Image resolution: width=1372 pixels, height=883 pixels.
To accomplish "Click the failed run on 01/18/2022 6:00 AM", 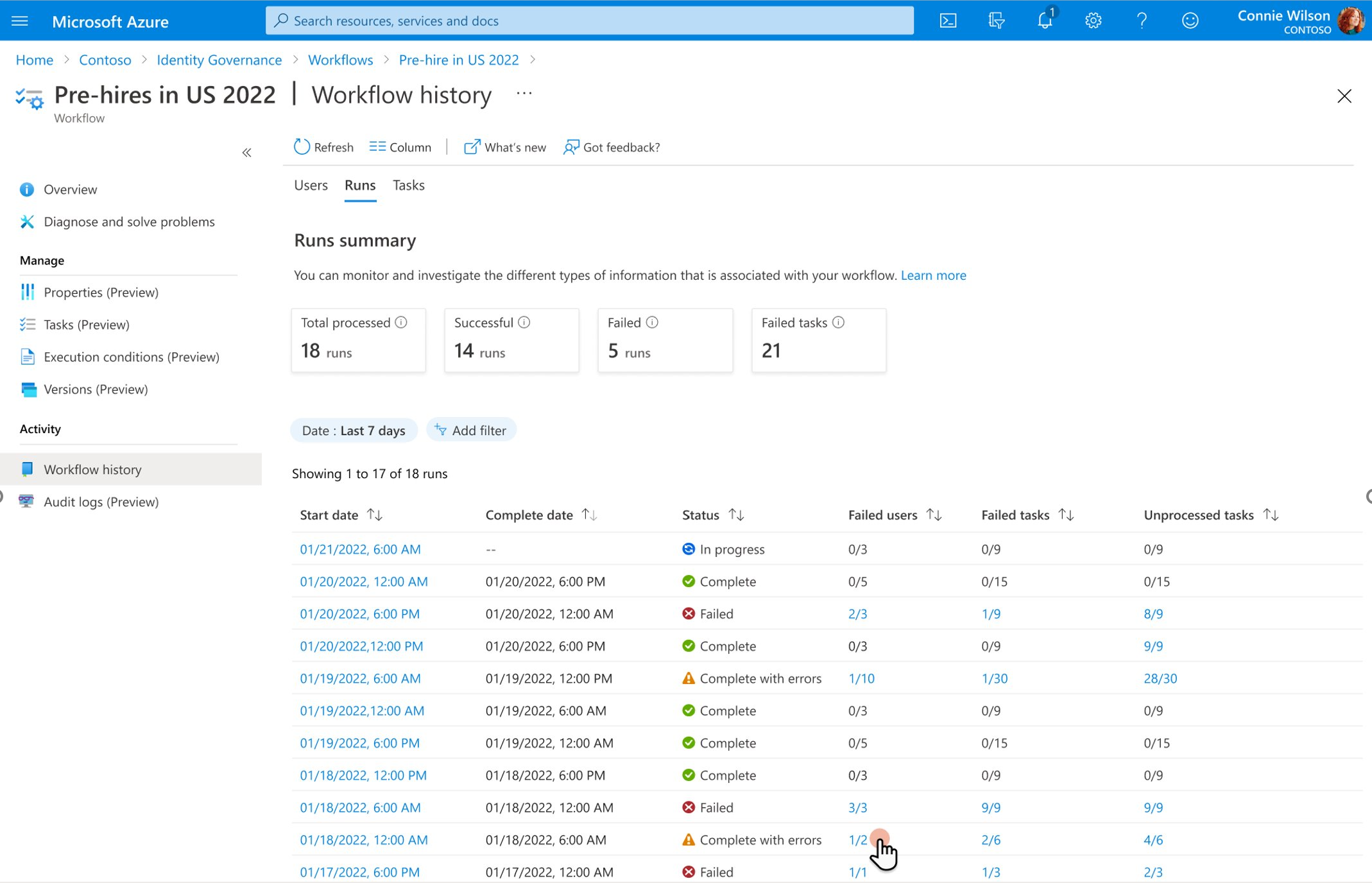I will point(360,807).
